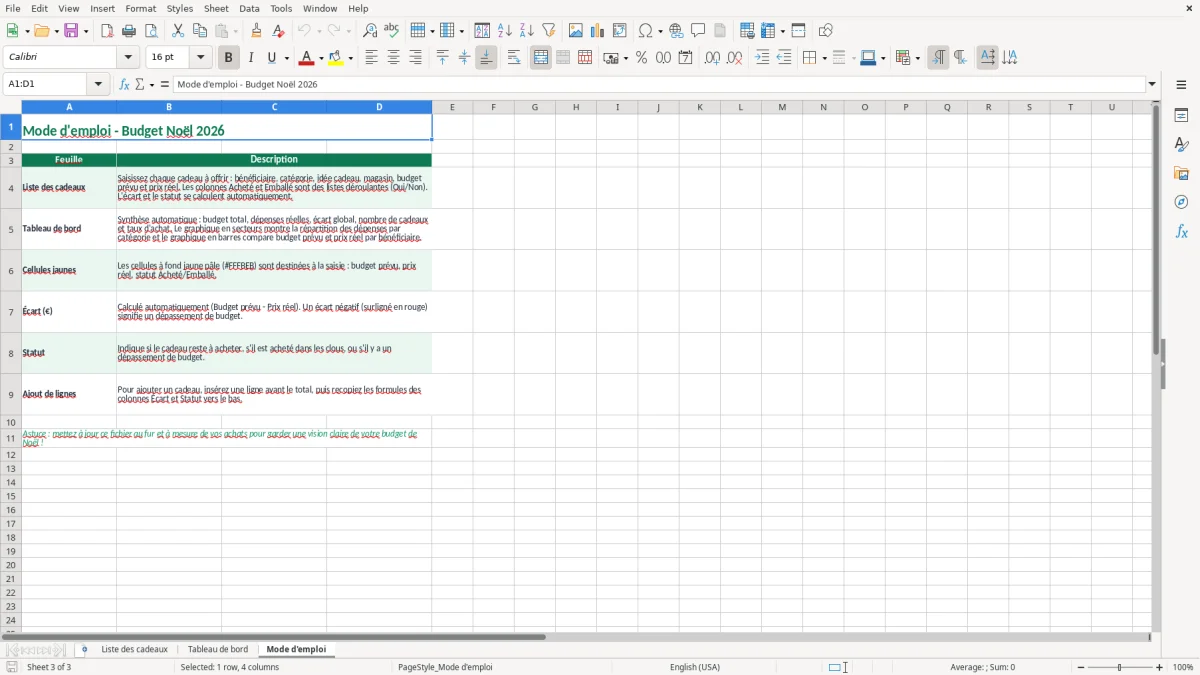This screenshot has width=1200, height=675.
Task: Click the Insert Image icon
Action: 576,31
